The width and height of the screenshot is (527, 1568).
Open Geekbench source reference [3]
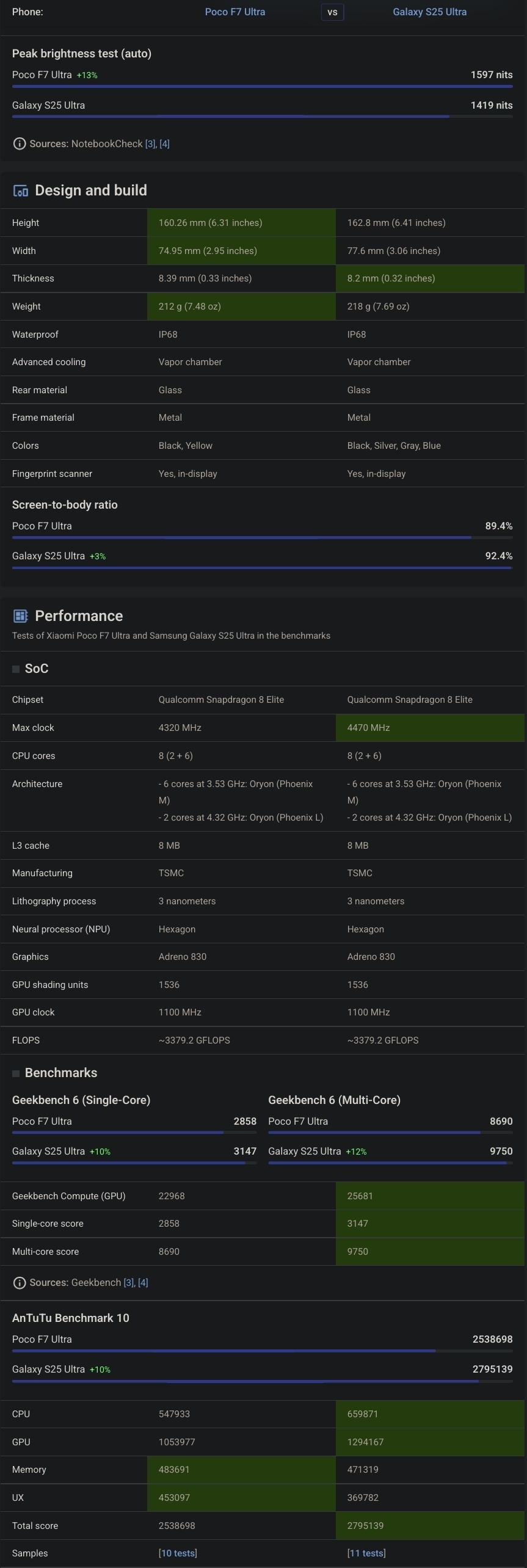click(x=129, y=1283)
